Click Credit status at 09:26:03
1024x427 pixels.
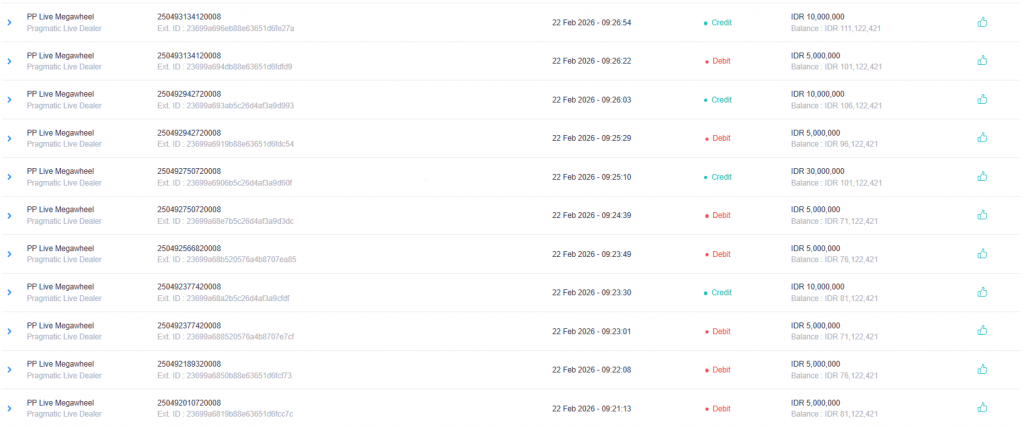[x=721, y=100]
